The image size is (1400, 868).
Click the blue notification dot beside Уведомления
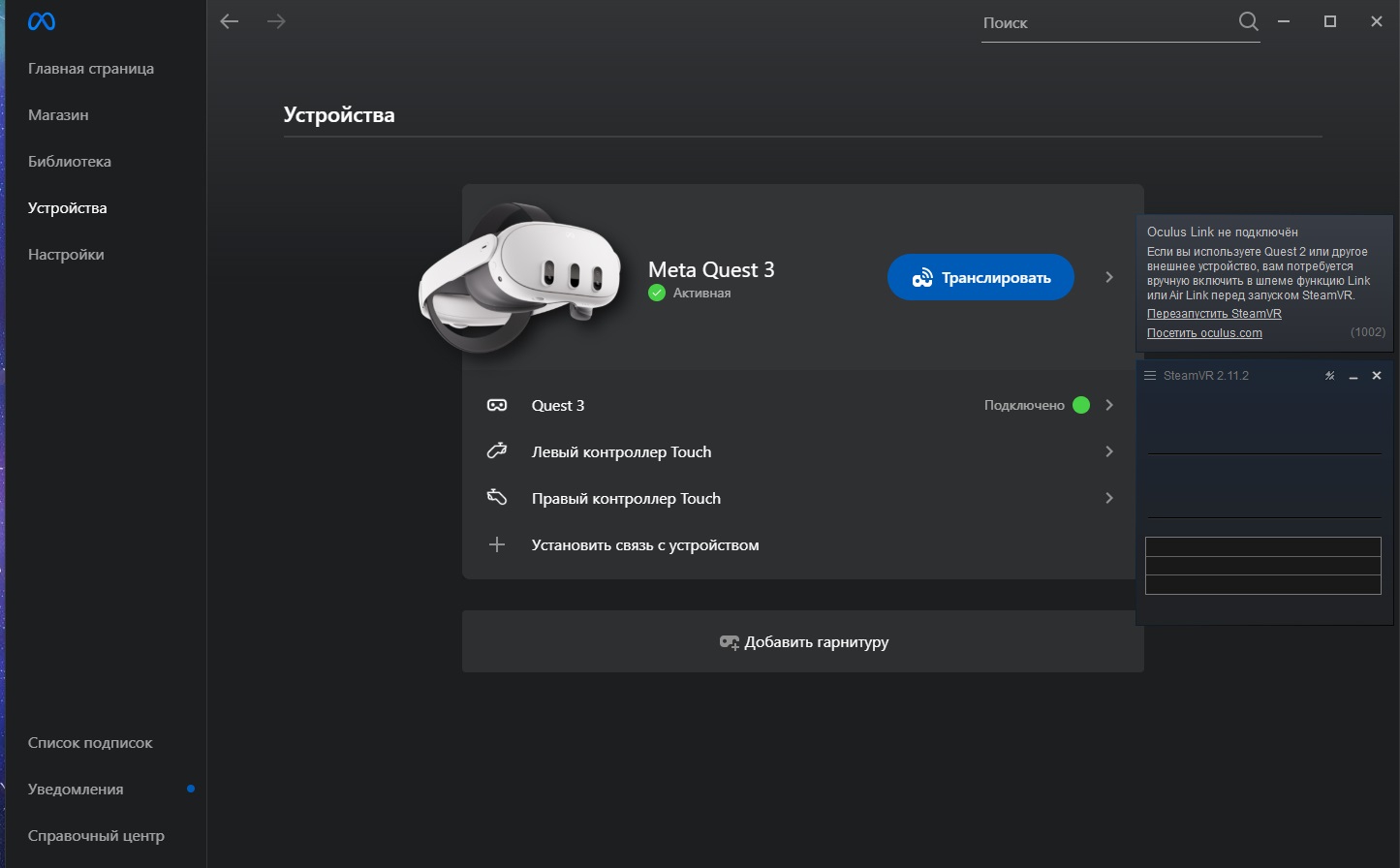pyautogui.click(x=191, y=789)
